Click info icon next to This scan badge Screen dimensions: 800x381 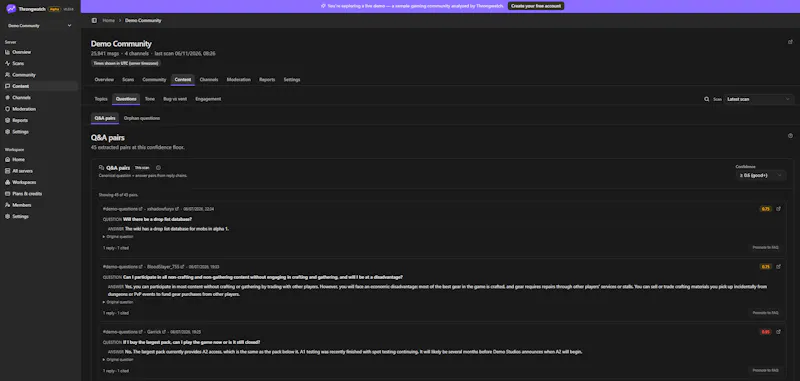click(x=158, y=167)
